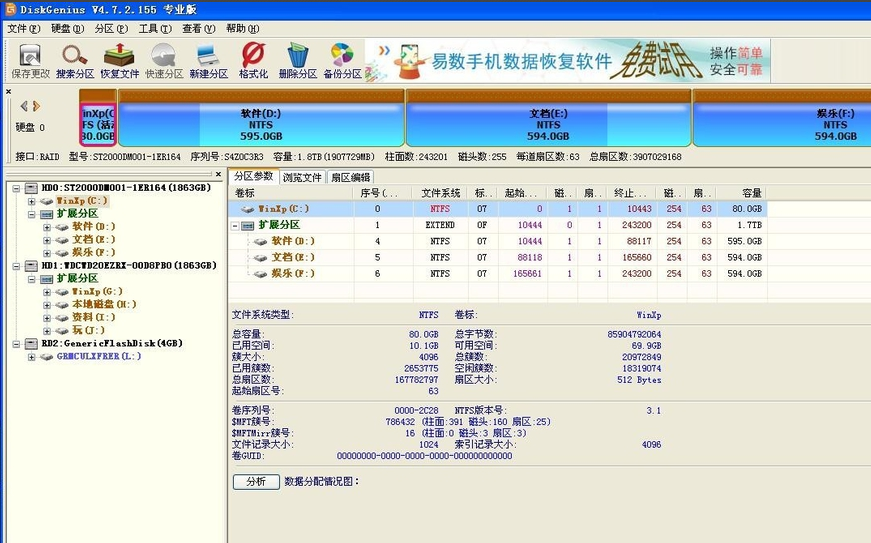Open the 易数手机数据恢复软件 banner ad

(567, 61)
